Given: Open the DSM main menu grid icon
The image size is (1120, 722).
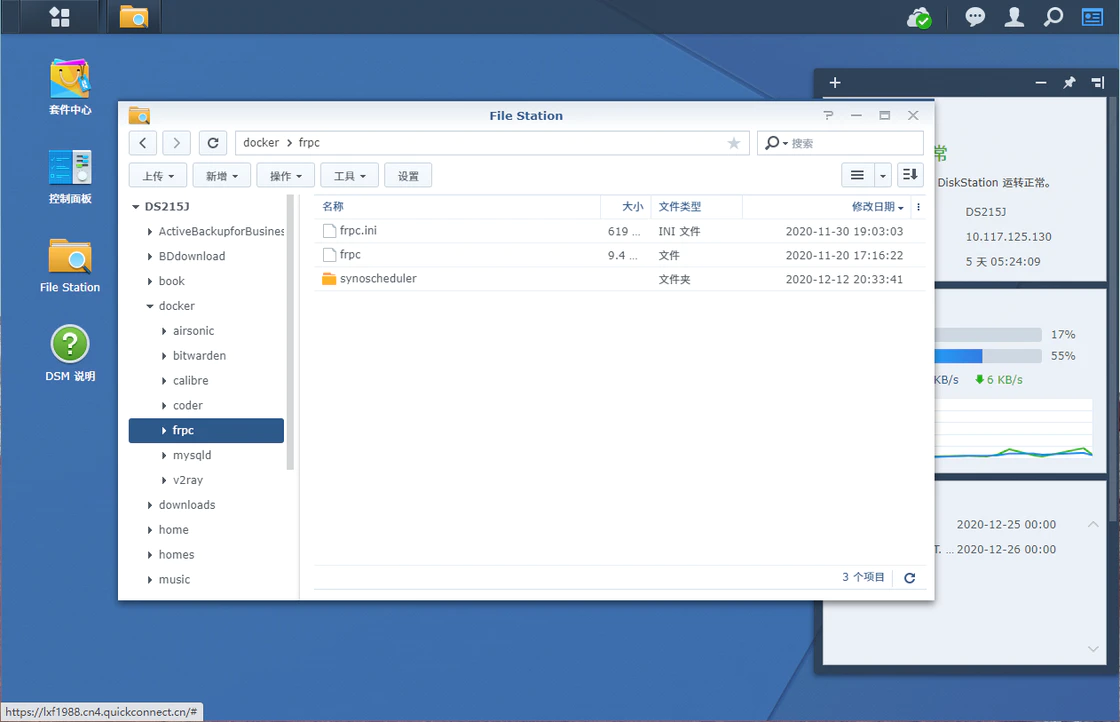Looking at the screenshot, I should point(60,17).
